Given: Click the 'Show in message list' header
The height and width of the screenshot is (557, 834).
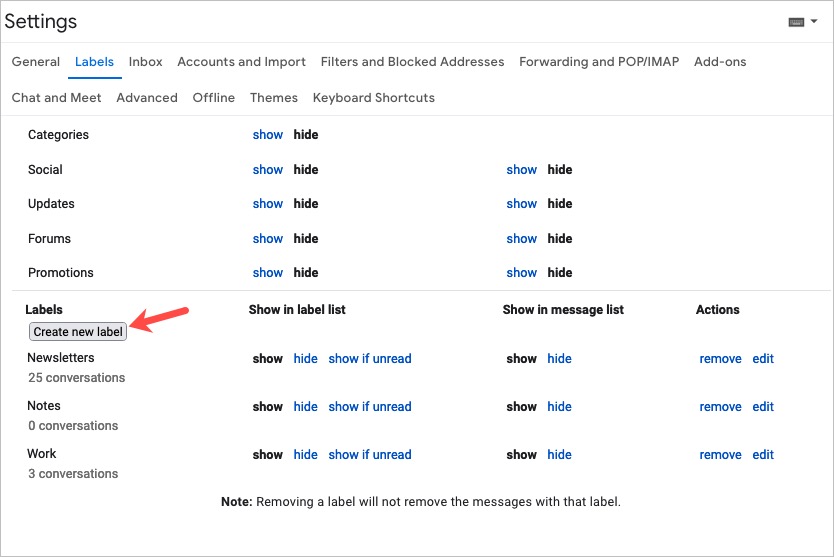Looking at the screenshot, I should point(563,310).
